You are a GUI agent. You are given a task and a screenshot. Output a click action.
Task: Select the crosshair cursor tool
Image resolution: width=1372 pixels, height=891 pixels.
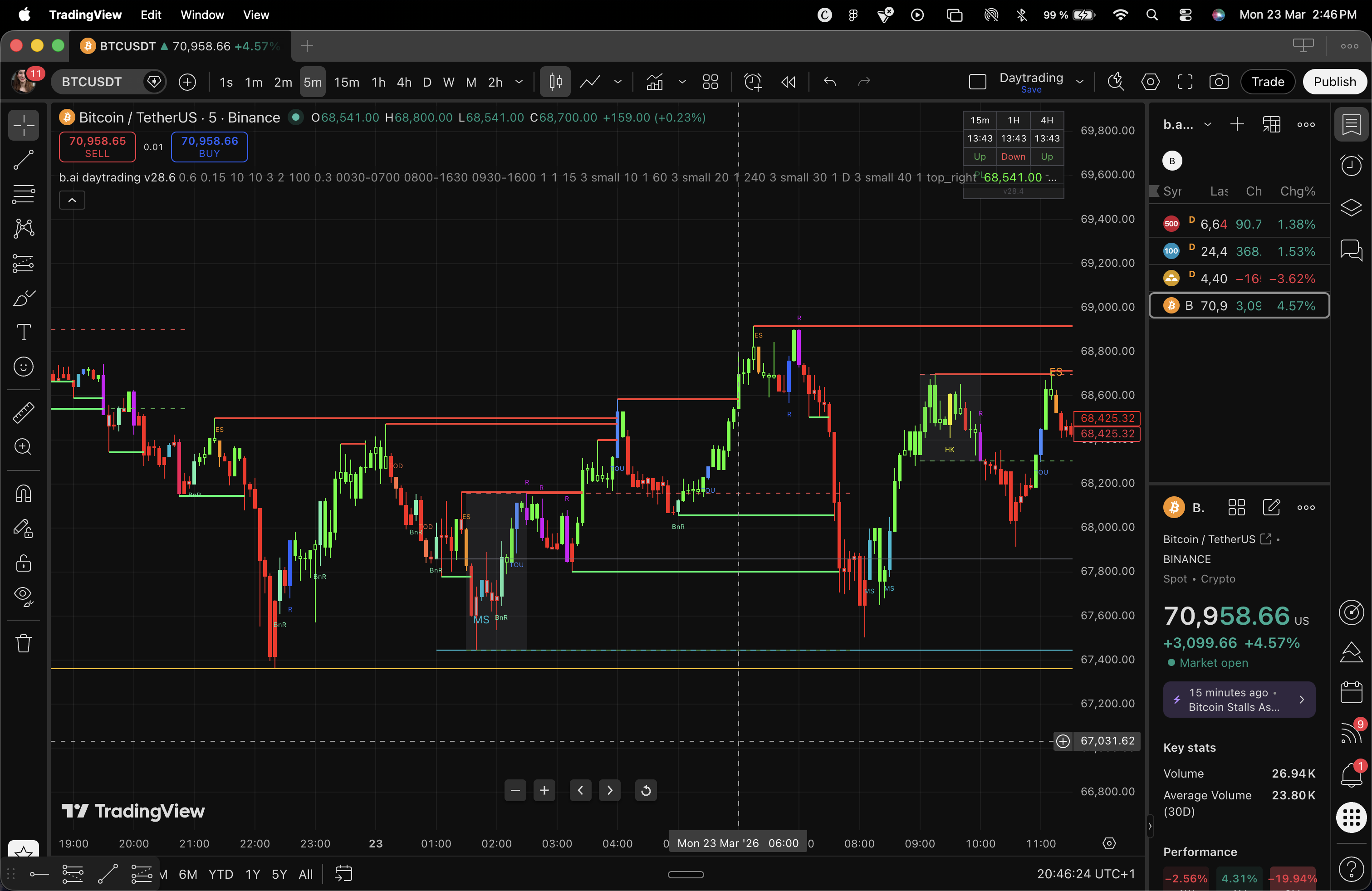pyautogui.click(x=24, y=126)
